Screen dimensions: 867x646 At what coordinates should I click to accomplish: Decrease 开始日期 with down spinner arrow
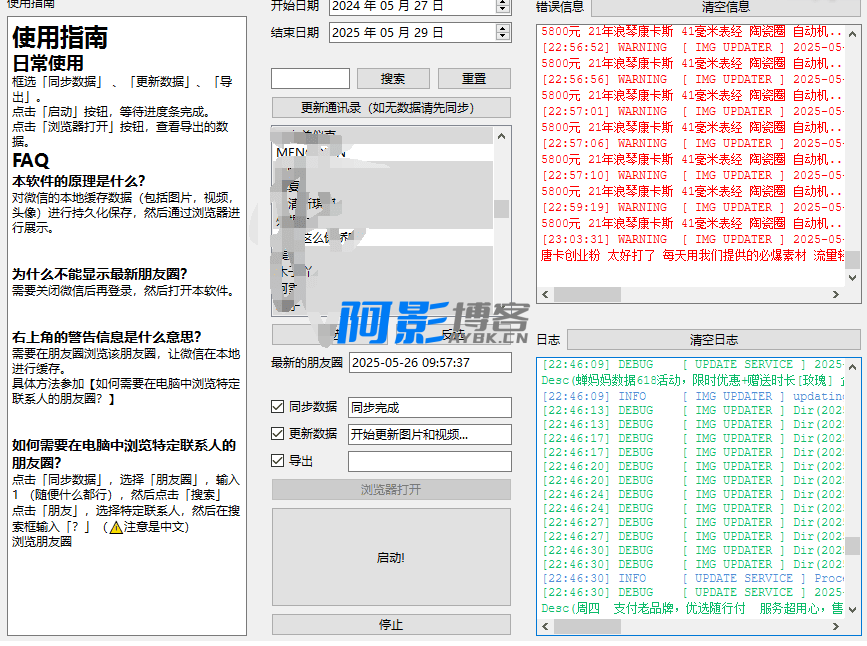pyautogui.click(x=503, y=10)
